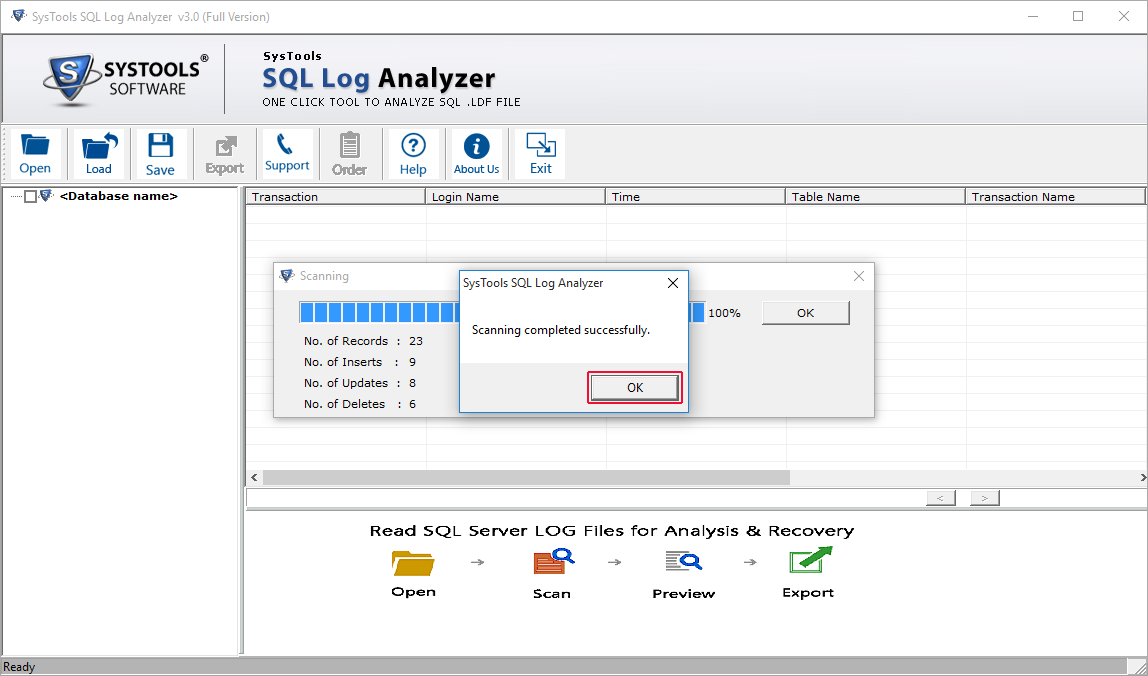Click the app icon in the title bar
The image size is (1148, 676).
point(18,16)
